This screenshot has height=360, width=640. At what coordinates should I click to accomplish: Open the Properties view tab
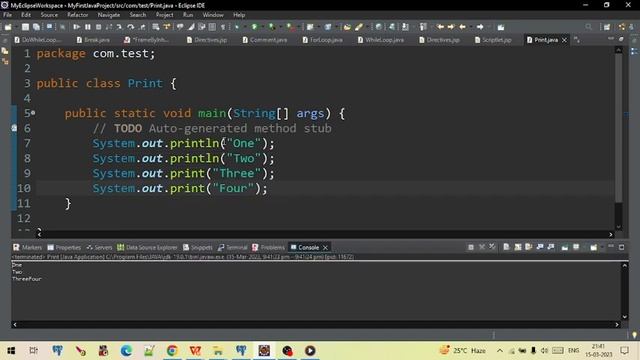[64, 247]
